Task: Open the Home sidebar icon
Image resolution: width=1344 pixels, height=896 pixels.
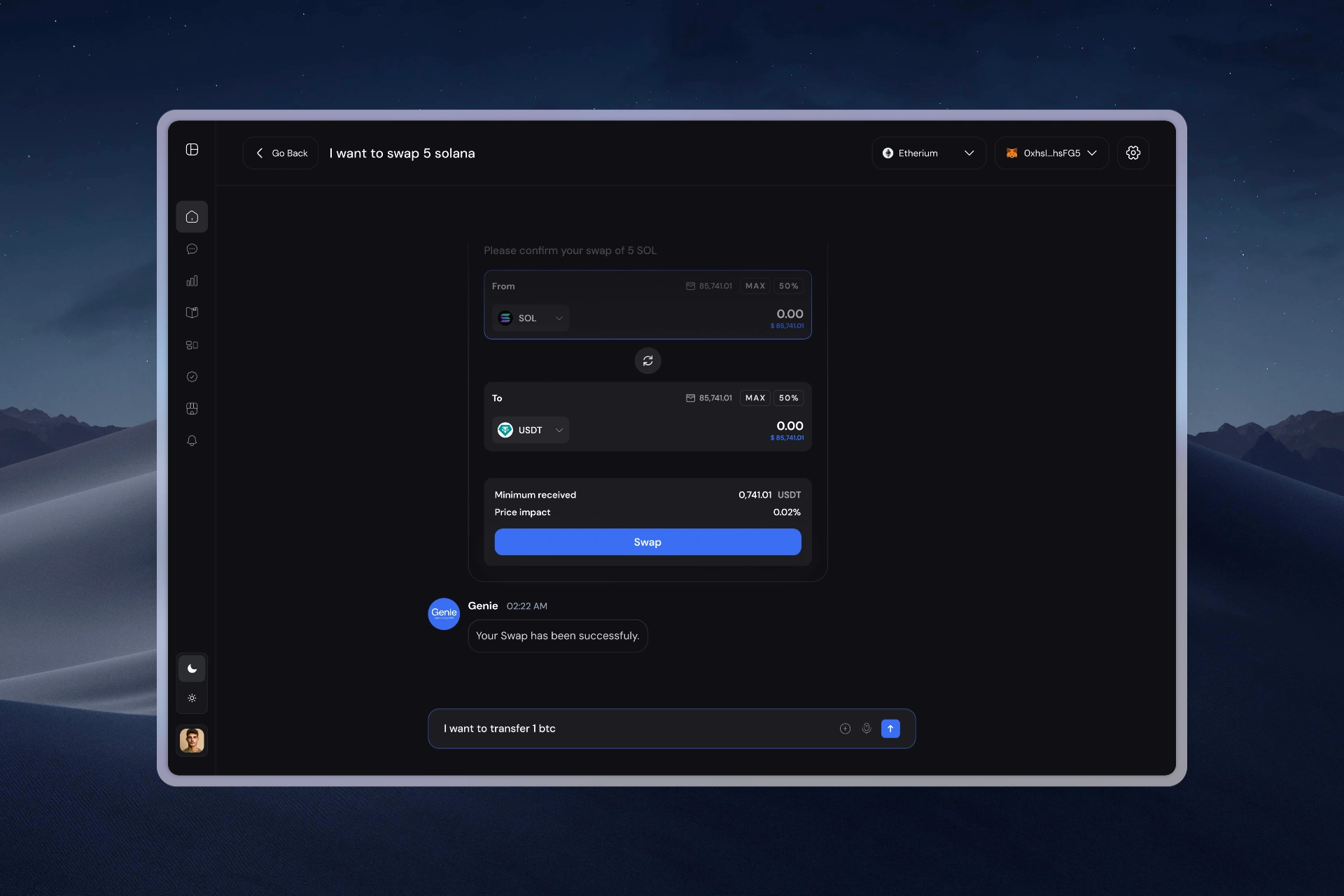Action: pos(192,217)
